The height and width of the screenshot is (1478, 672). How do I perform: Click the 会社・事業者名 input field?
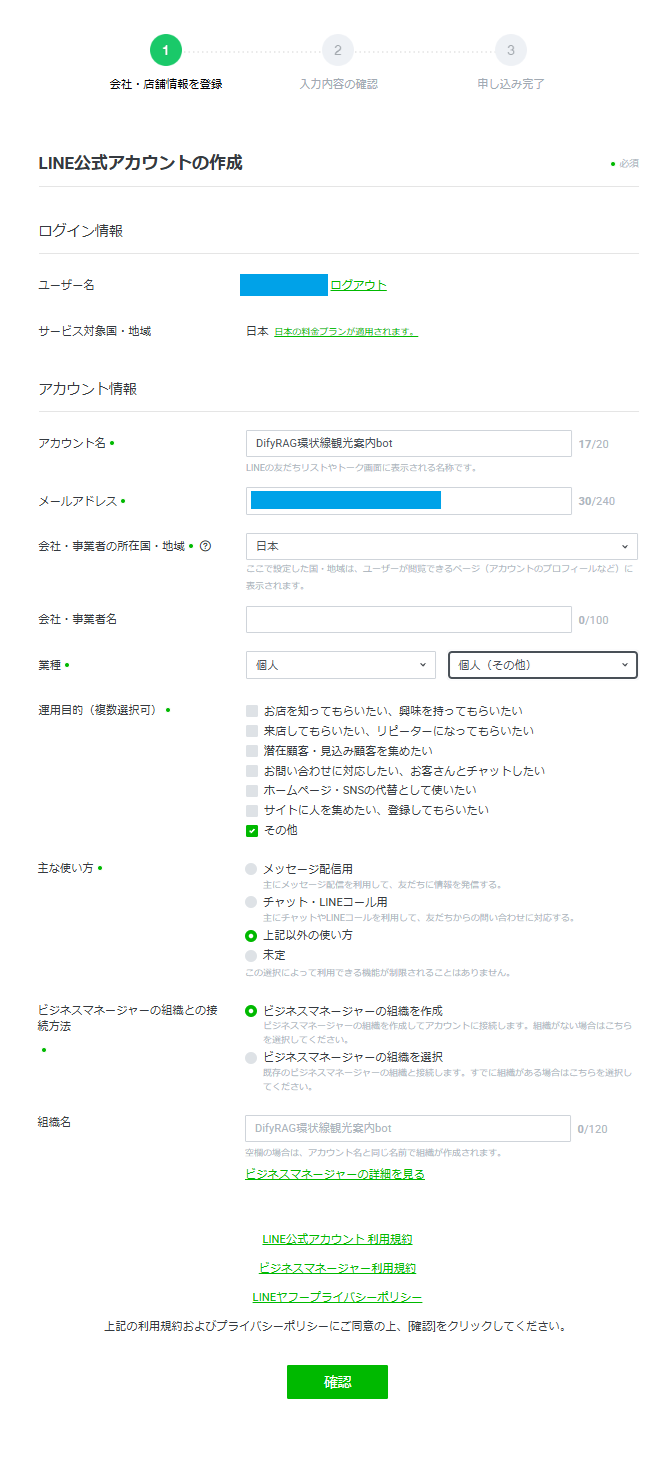click(409, 620)
